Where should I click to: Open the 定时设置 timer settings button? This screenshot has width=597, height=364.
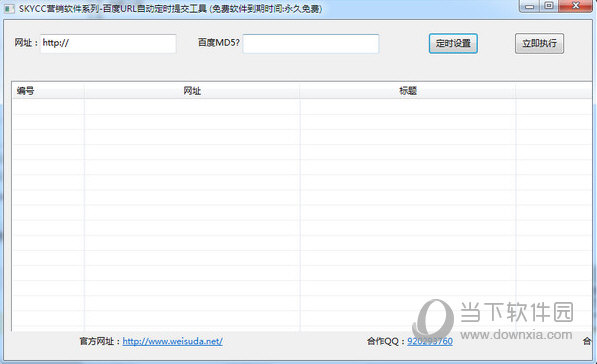(x=453, y=43)
